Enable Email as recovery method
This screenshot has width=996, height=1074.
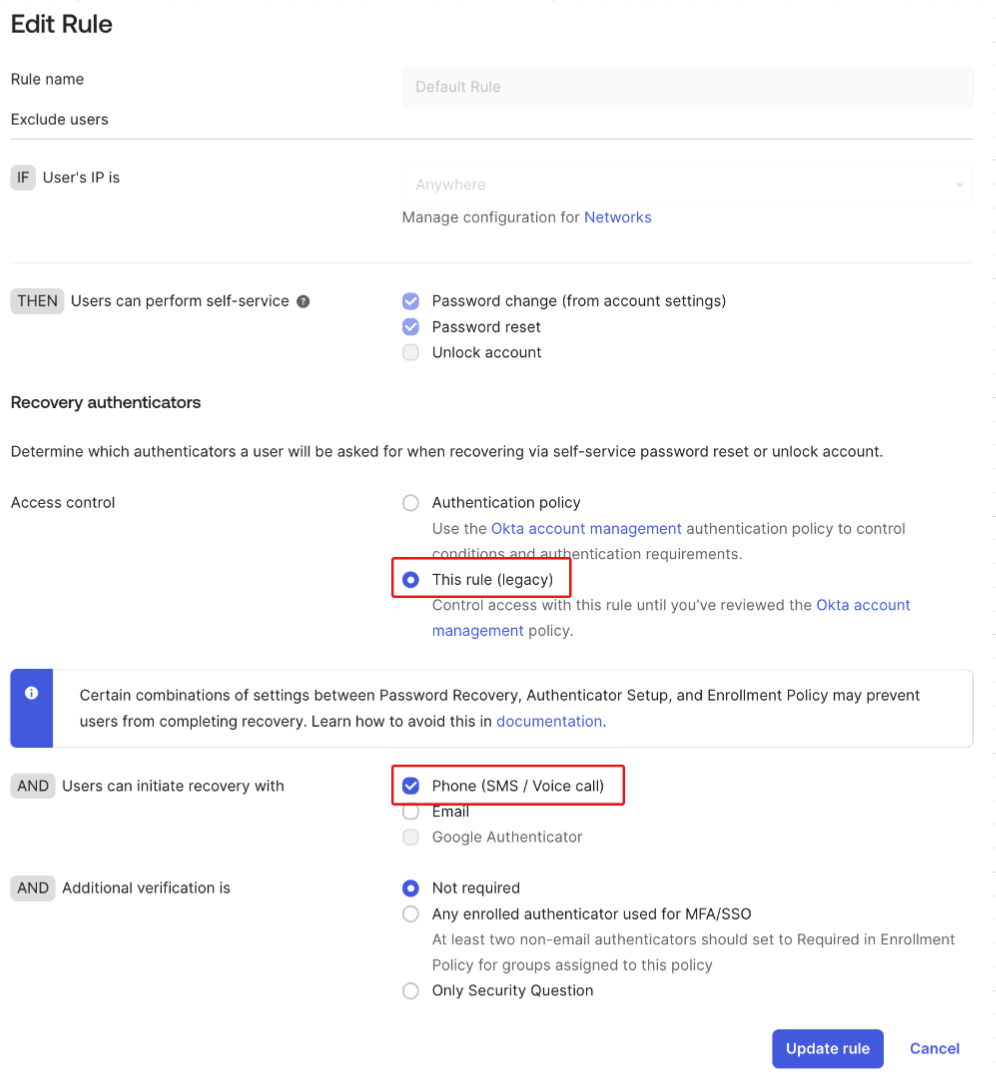(410, 812)
